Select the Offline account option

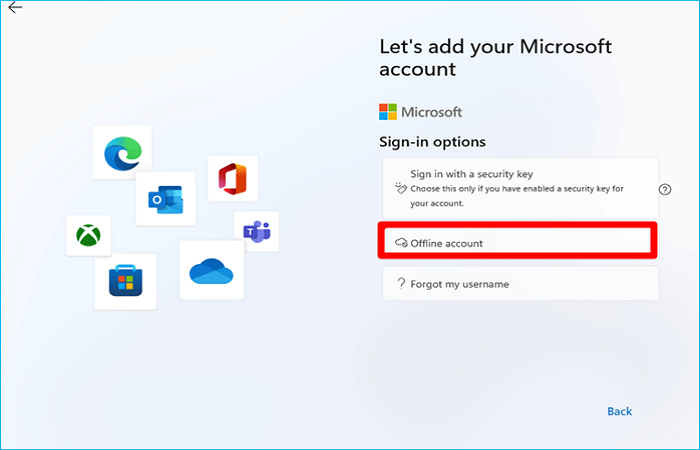pos(517,242)
